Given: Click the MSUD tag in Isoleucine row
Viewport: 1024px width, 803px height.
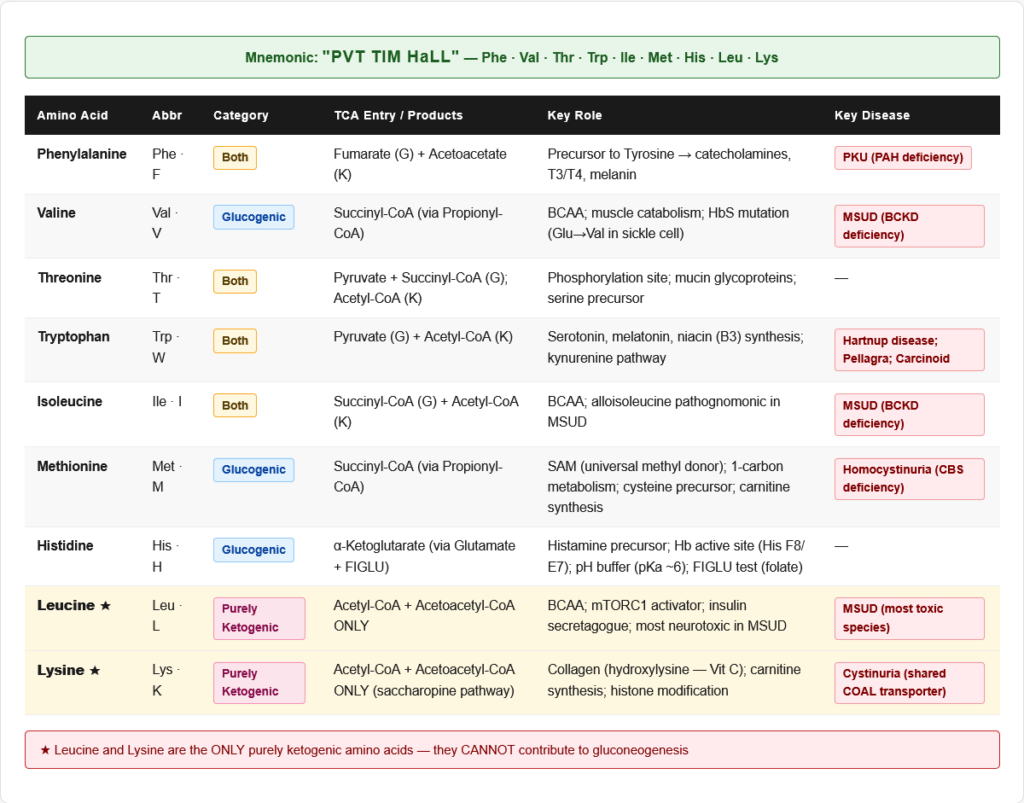Looking at the screenshot, I should [909, 414].
